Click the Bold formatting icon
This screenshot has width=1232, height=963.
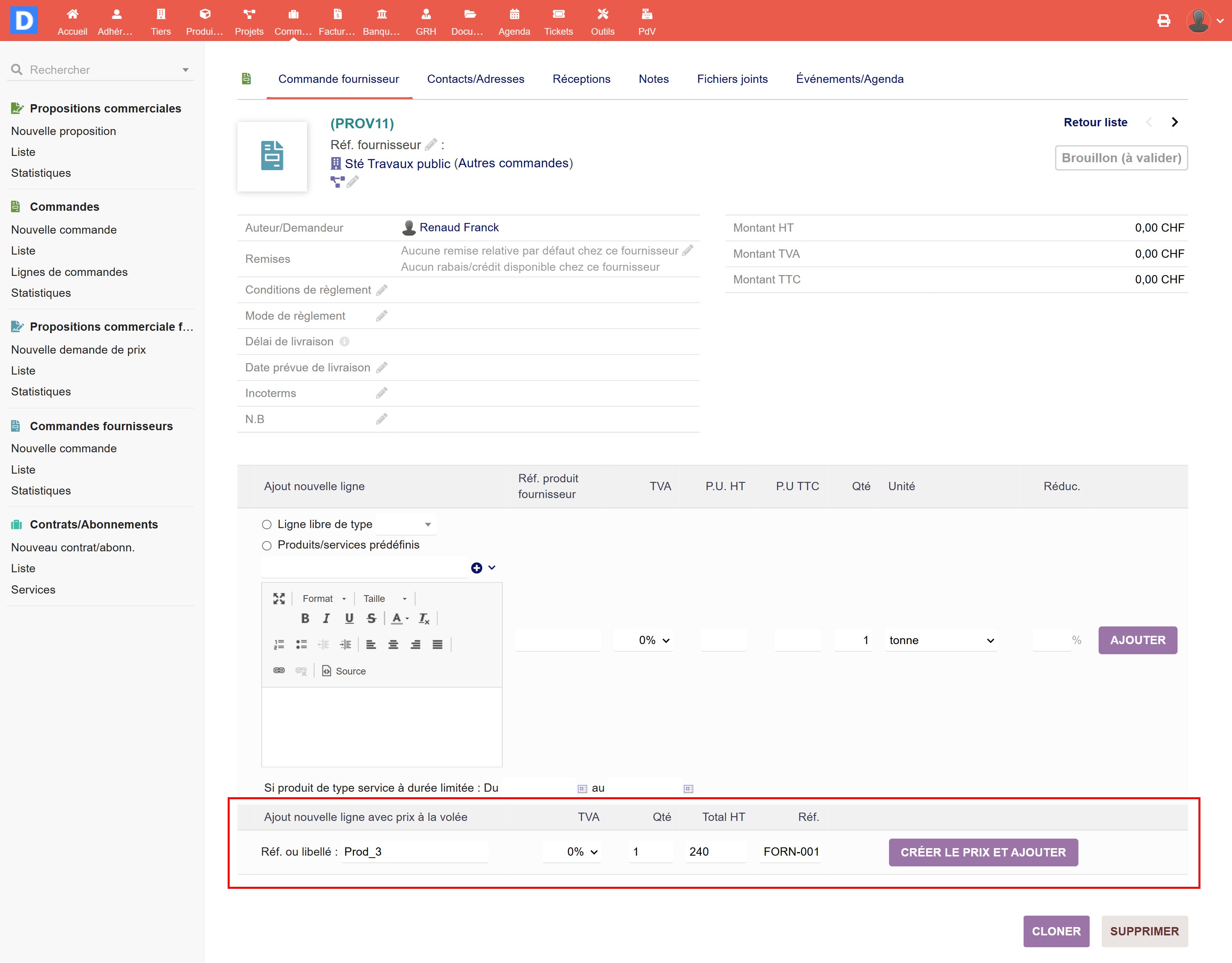(x=305, y=618)
